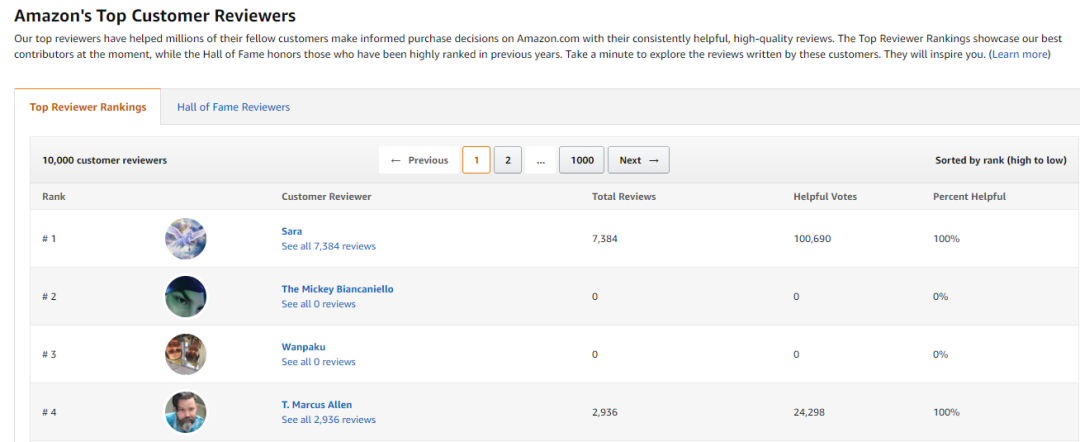Click See all 0 reviews under Wanpaku

[318, 362]
